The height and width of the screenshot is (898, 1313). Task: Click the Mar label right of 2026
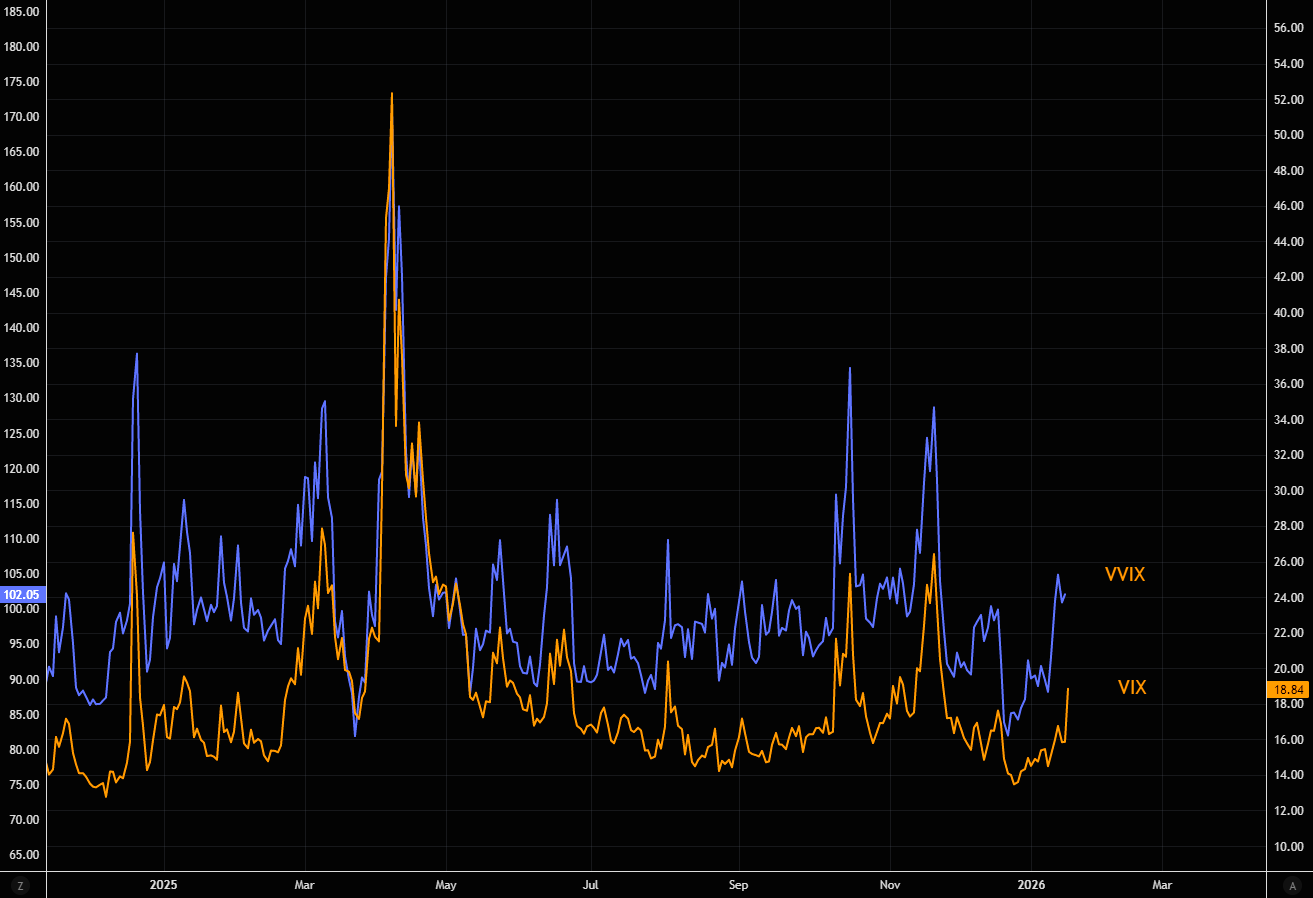[x=1162, y=885]
